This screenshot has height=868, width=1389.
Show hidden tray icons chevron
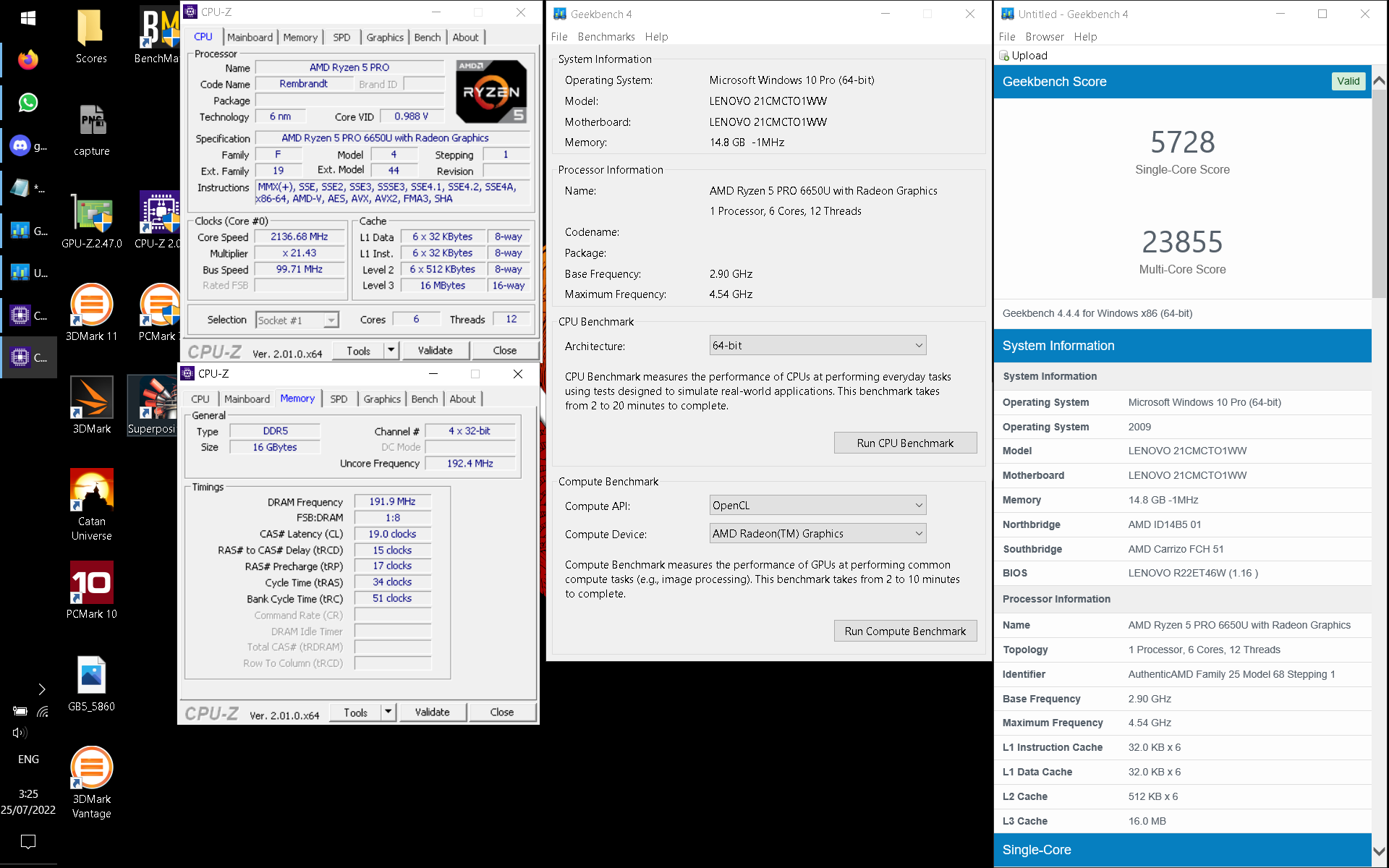click(x=41, y=689)
